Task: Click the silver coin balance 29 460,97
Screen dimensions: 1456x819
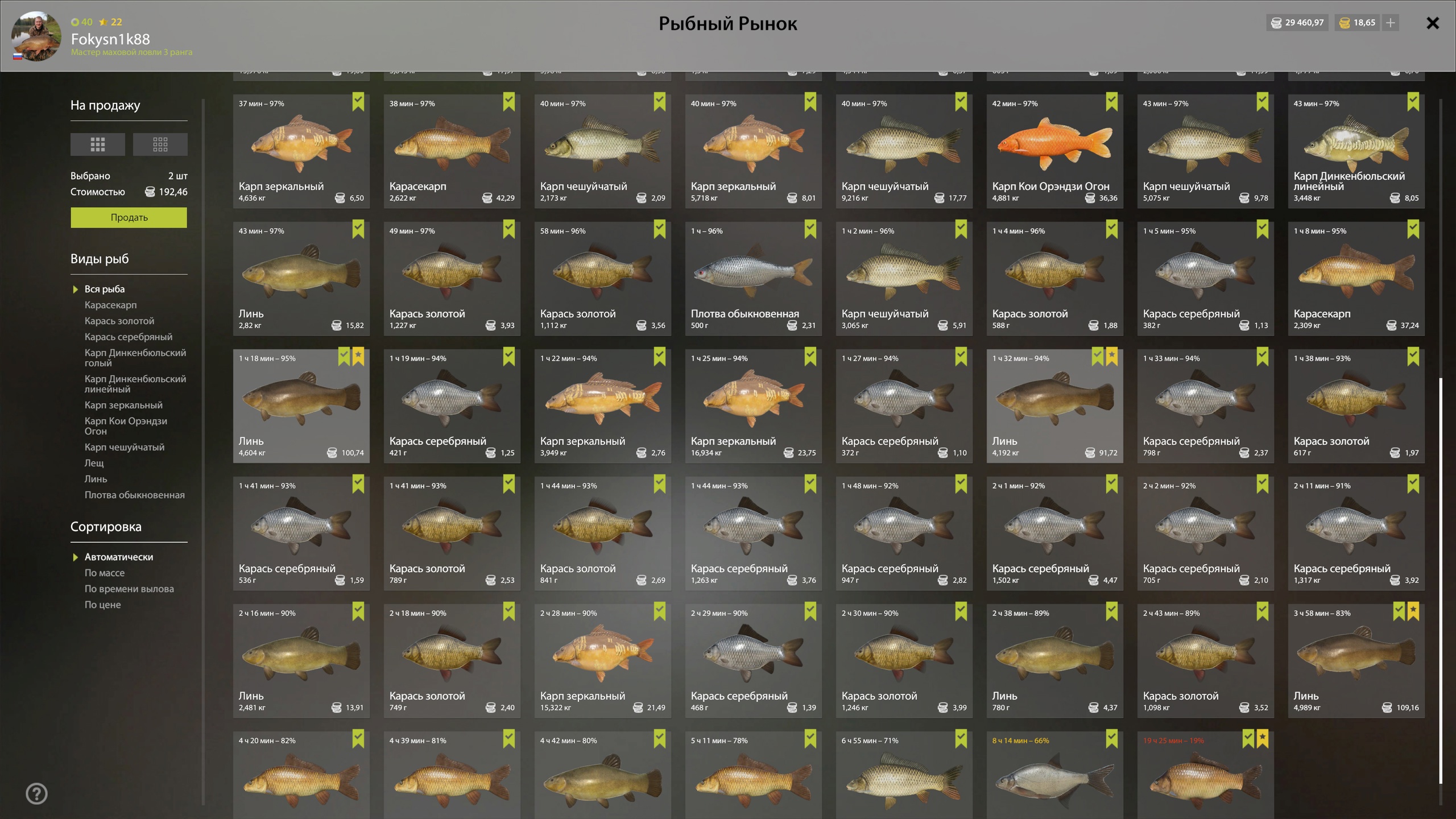Action: point(1297,23)
